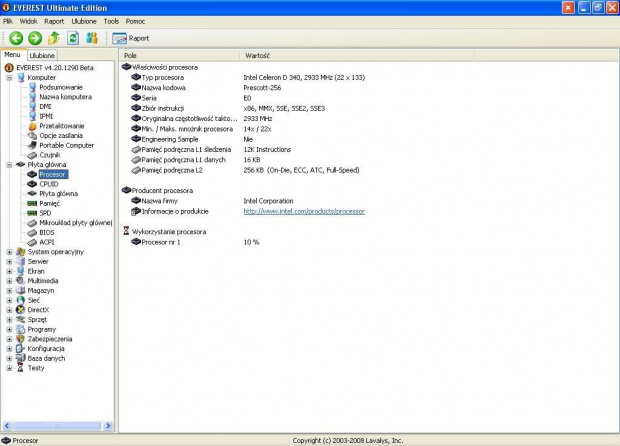Refresh the page using the refresh icon
Viewport: 620px width, 446px height.
click(x=73, y=38)
